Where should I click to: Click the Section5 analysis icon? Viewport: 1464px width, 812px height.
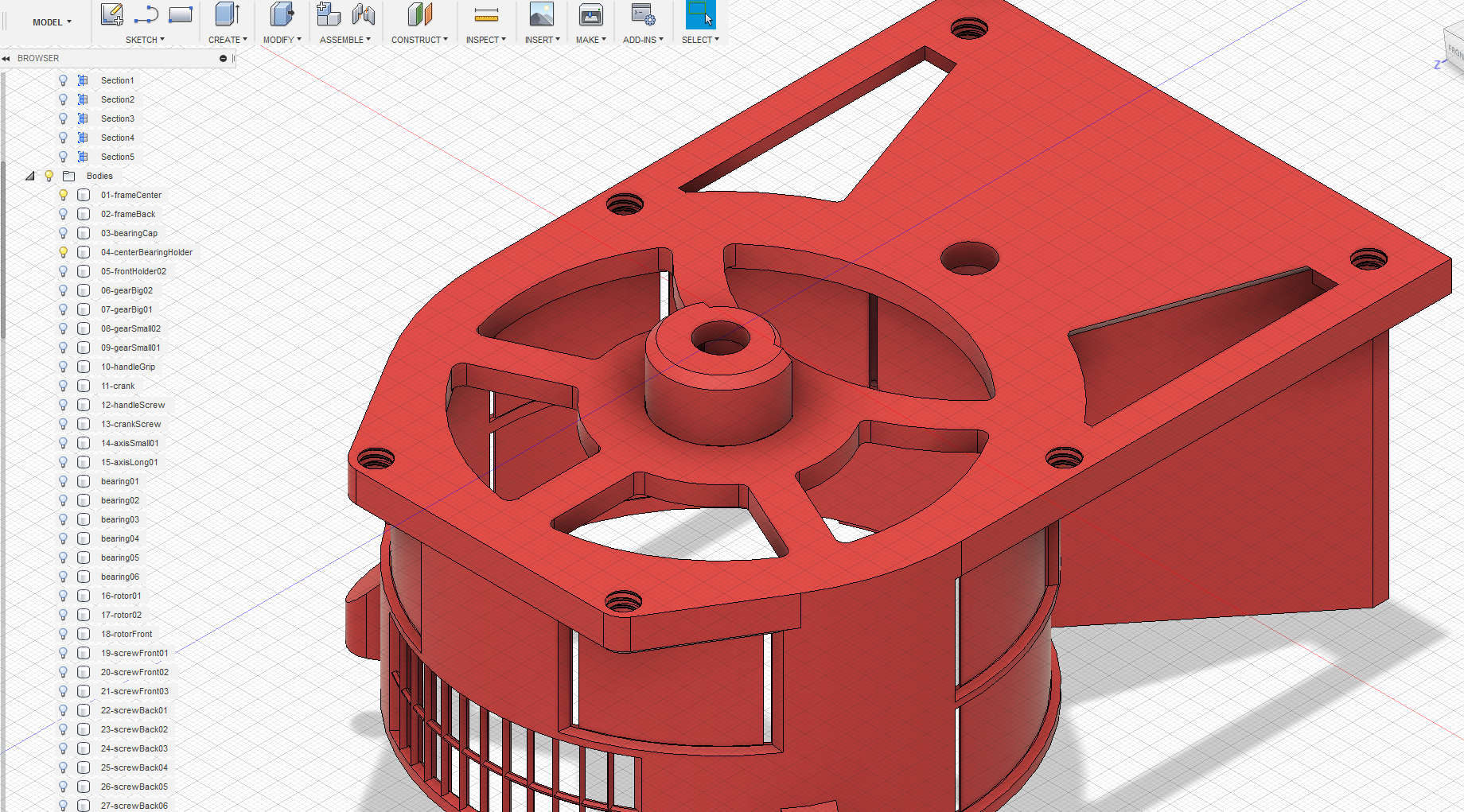click(83, 157)
